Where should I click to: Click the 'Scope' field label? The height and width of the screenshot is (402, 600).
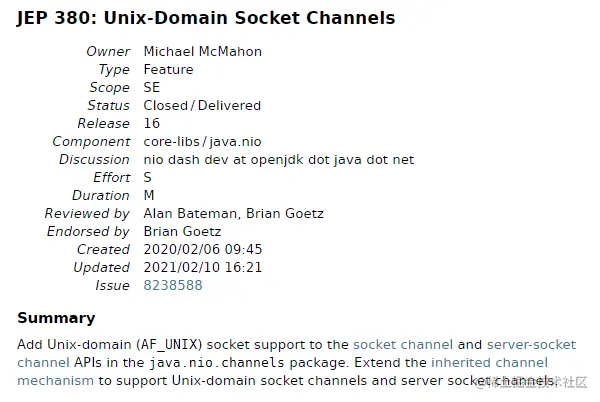click(110, 88)
